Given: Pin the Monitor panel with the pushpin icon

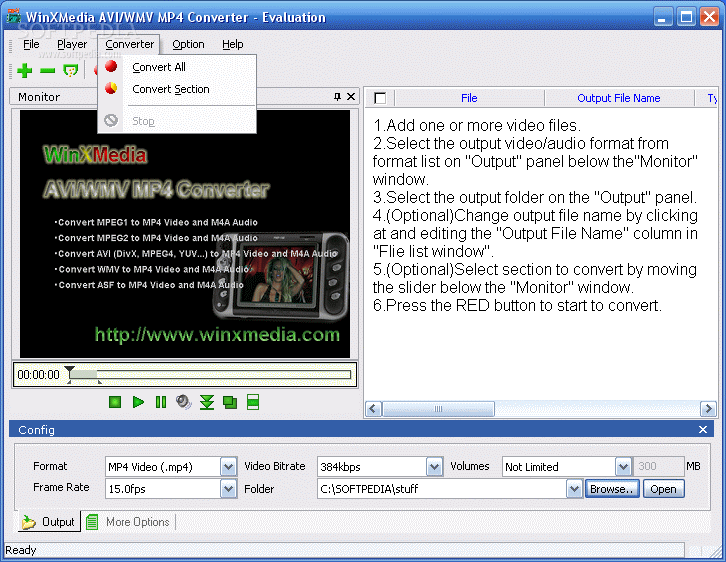Looking at the screenshot, I should pyautogui.click(x=337, y=96).
